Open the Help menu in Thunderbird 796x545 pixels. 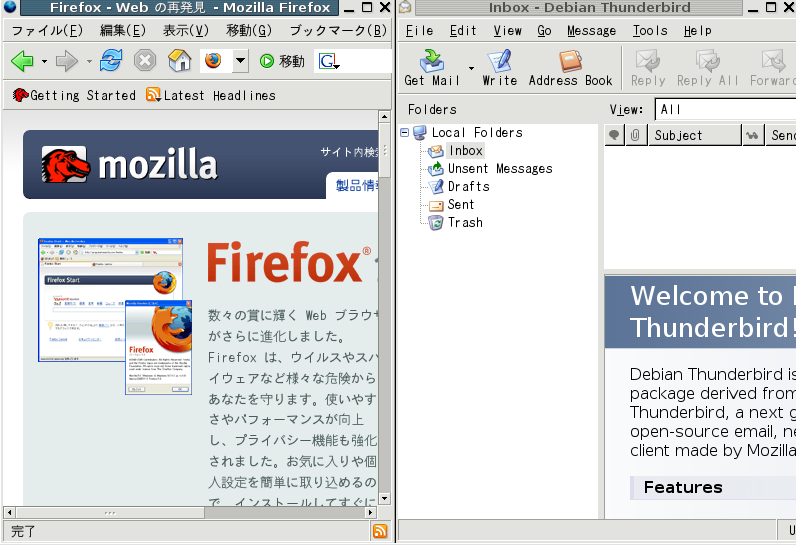tap(698, 31)
